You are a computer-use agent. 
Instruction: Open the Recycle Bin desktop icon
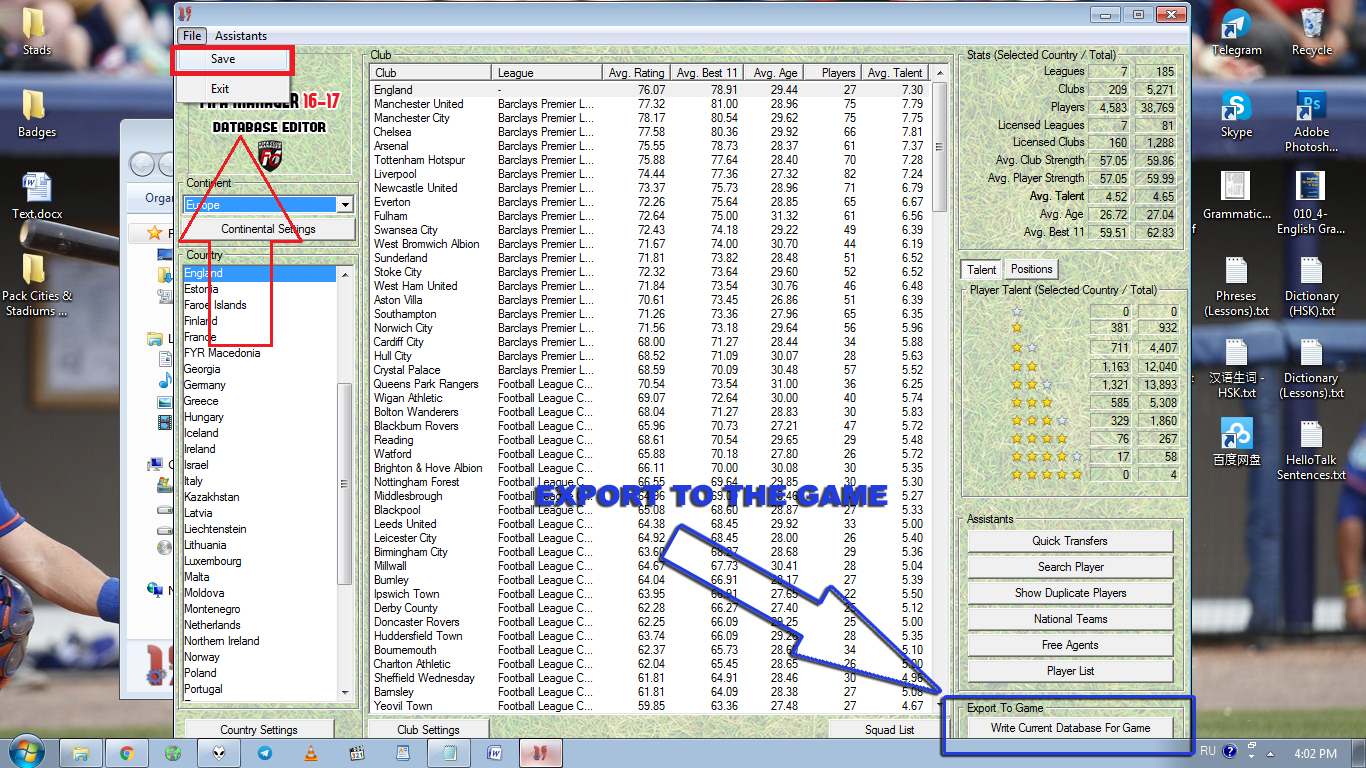click(x=1311, y=33)
